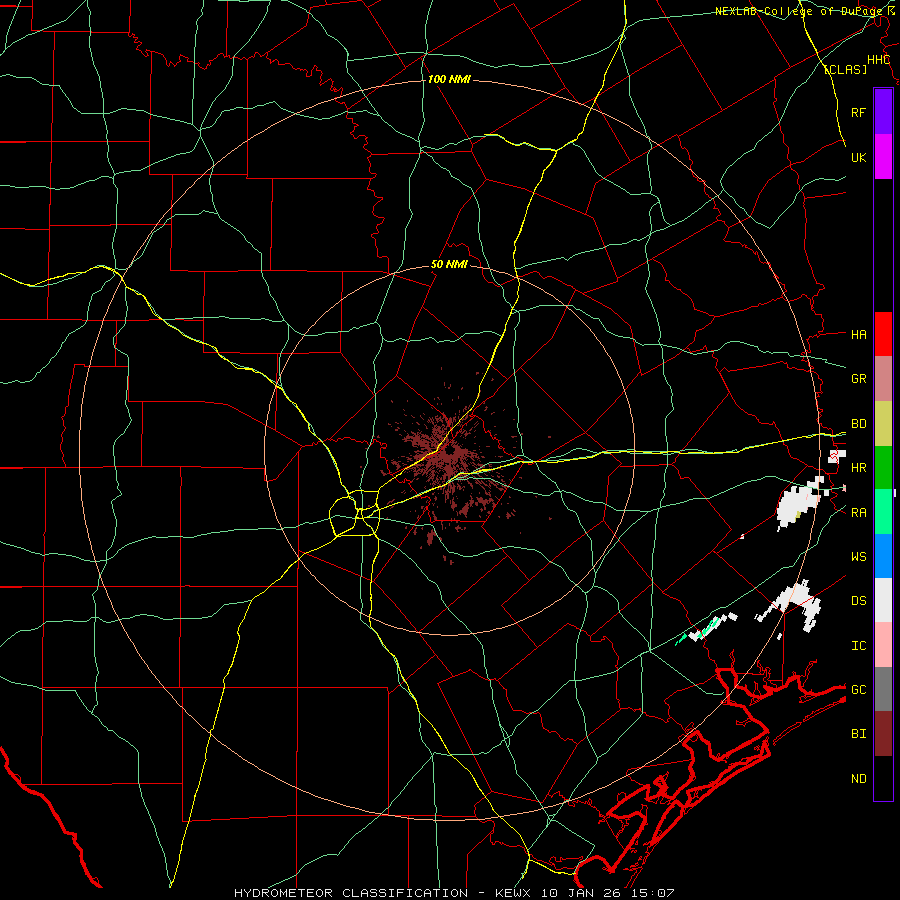
Task: Click the HA red legend swatch
Action: tap(883, 334)
